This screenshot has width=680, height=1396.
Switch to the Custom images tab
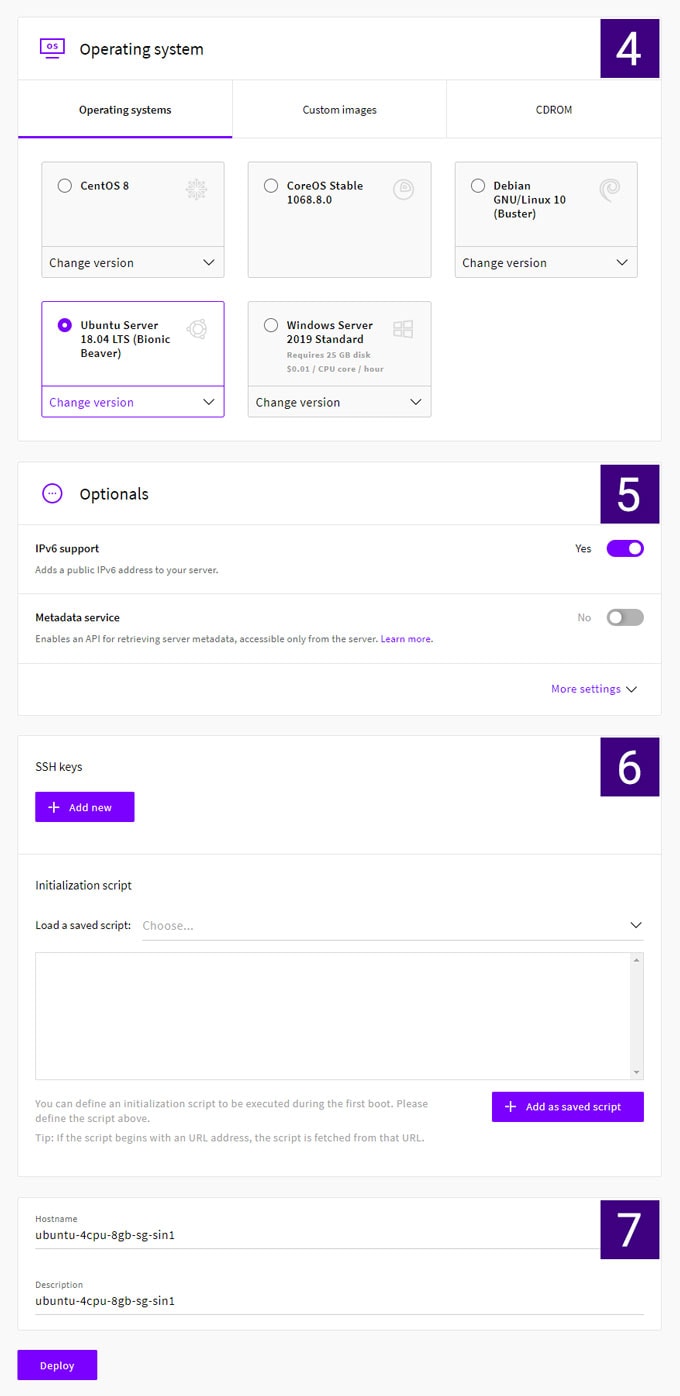(x=338, y=108)
